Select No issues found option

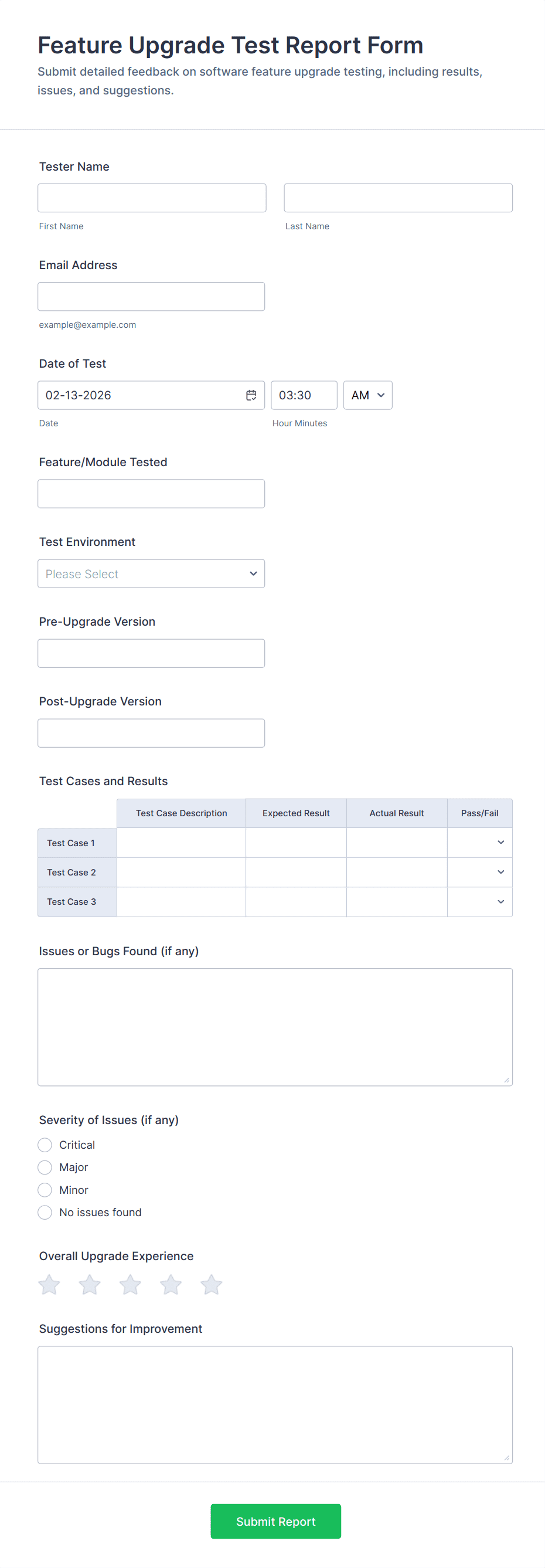pyautogui.click(x=45, y=1213)
